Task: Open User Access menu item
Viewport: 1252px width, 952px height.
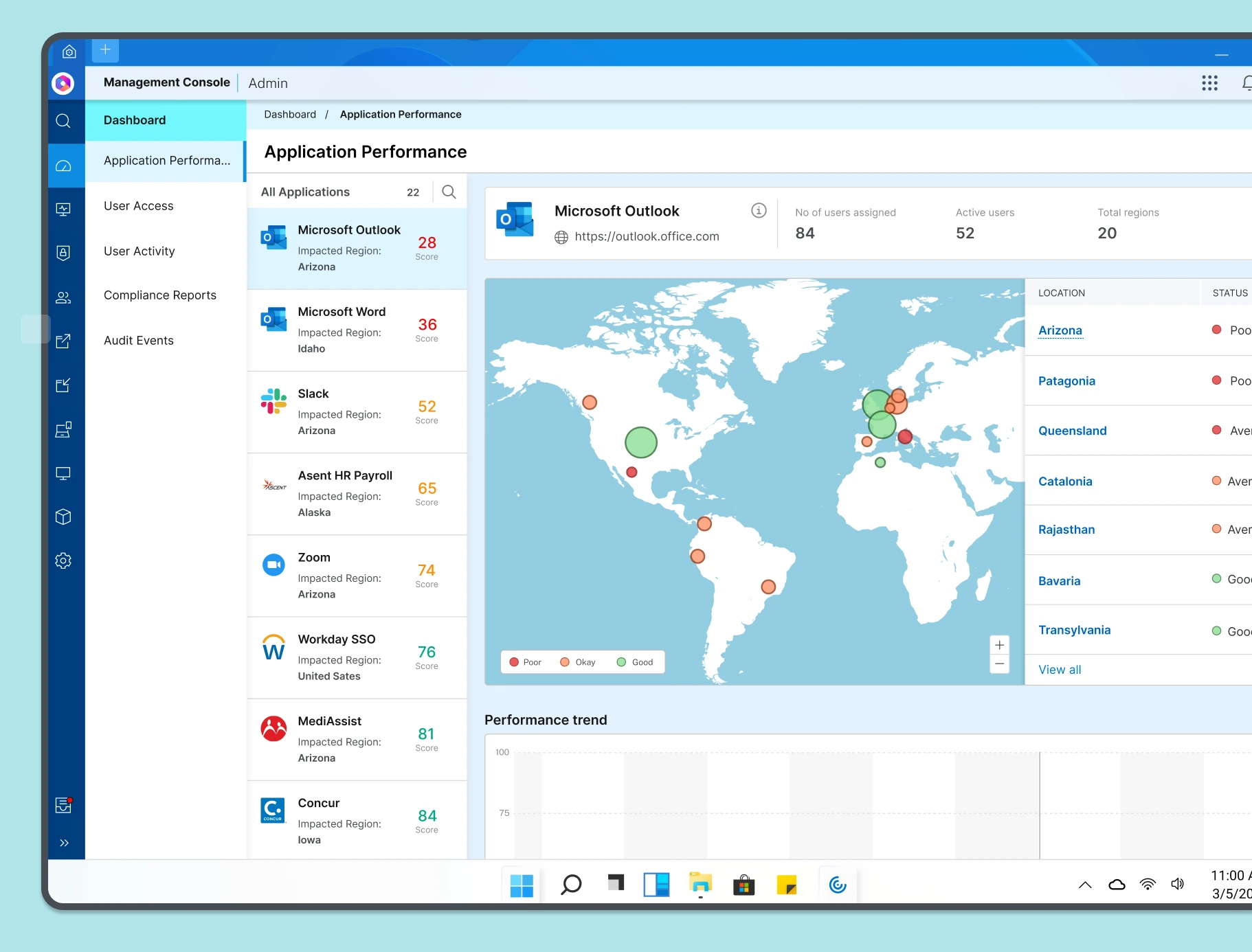Action: coord(138,205)
